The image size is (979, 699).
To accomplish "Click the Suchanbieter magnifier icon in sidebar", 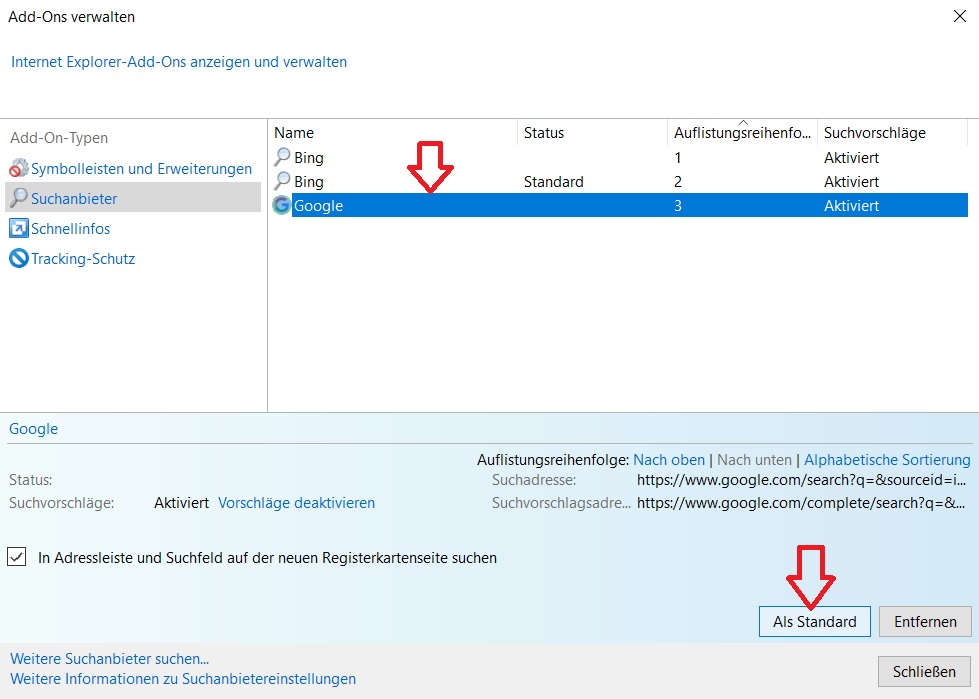I will [x=19, y=198].
